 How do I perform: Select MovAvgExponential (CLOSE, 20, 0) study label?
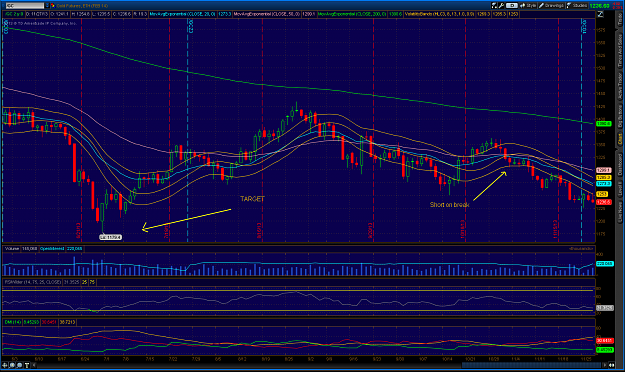[183, 14]
